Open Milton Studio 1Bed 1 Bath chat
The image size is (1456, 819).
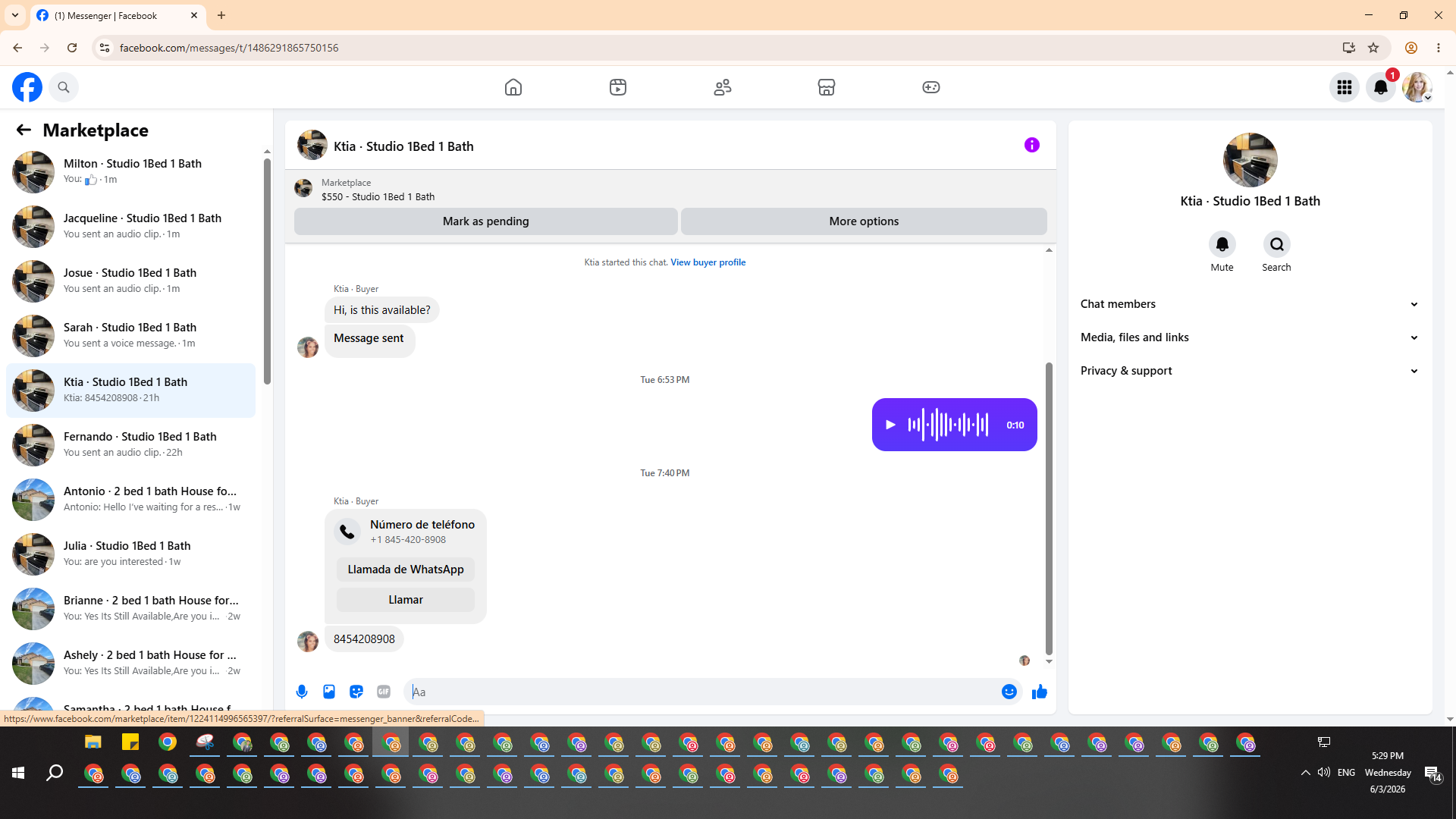[131, 172]
